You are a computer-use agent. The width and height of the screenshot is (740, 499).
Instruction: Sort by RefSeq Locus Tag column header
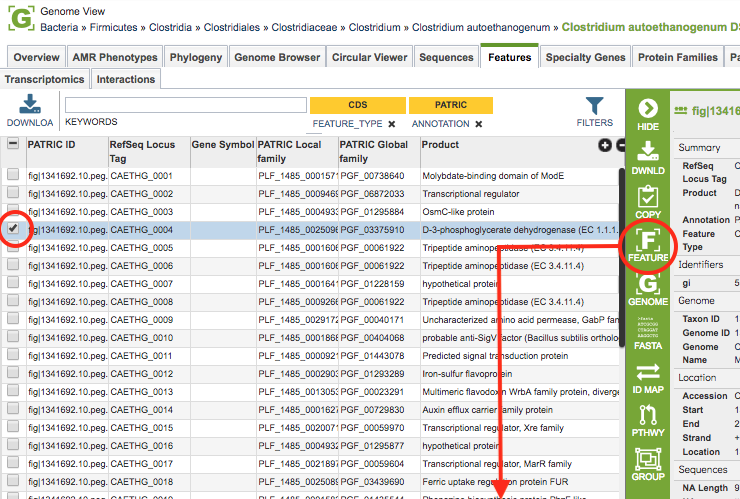click(x=149, y=152)
